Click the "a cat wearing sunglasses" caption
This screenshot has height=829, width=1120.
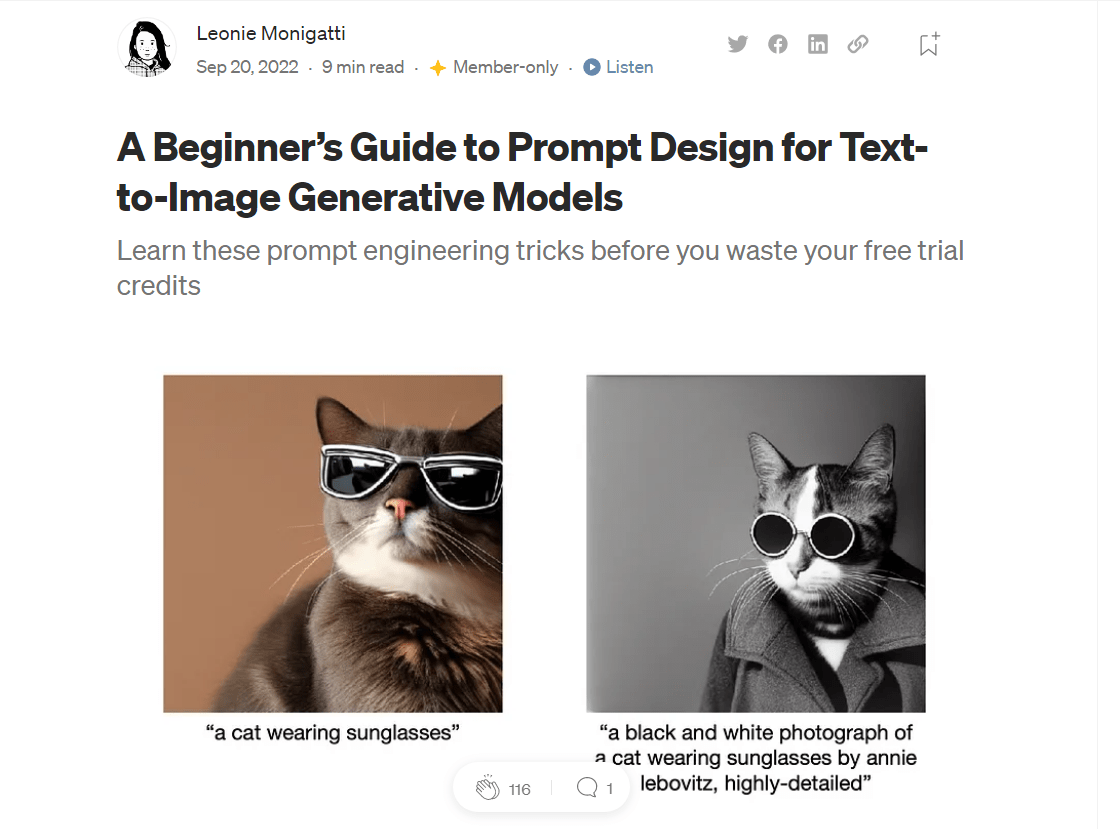click(332, 733)
